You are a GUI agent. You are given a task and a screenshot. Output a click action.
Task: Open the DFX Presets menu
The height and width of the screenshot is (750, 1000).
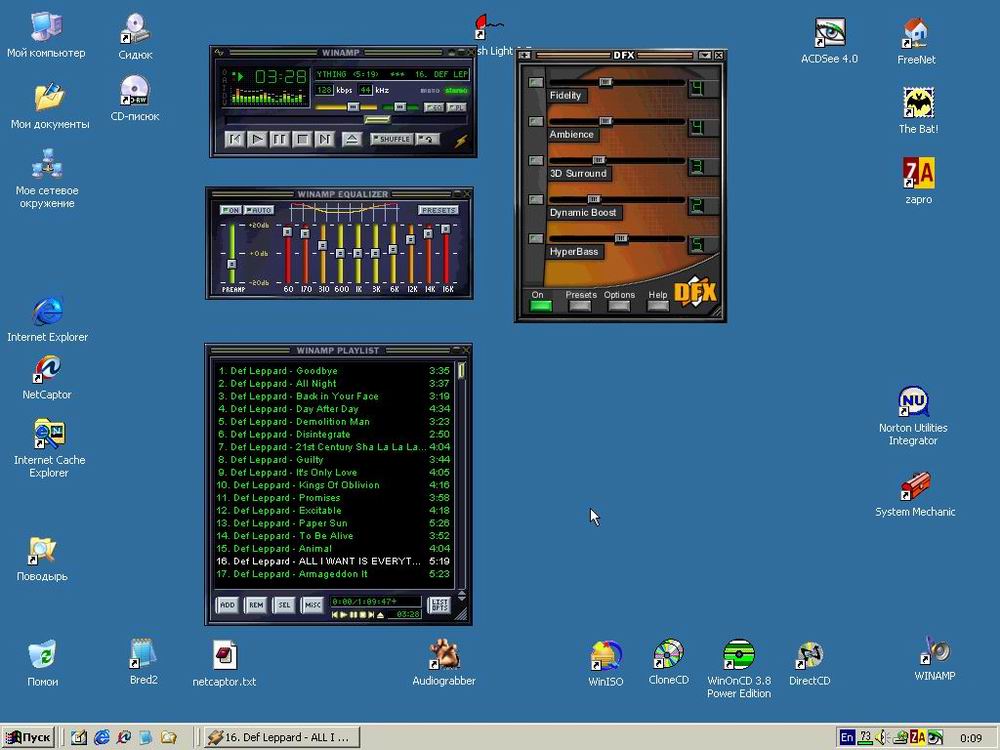[x=580, y=305]
